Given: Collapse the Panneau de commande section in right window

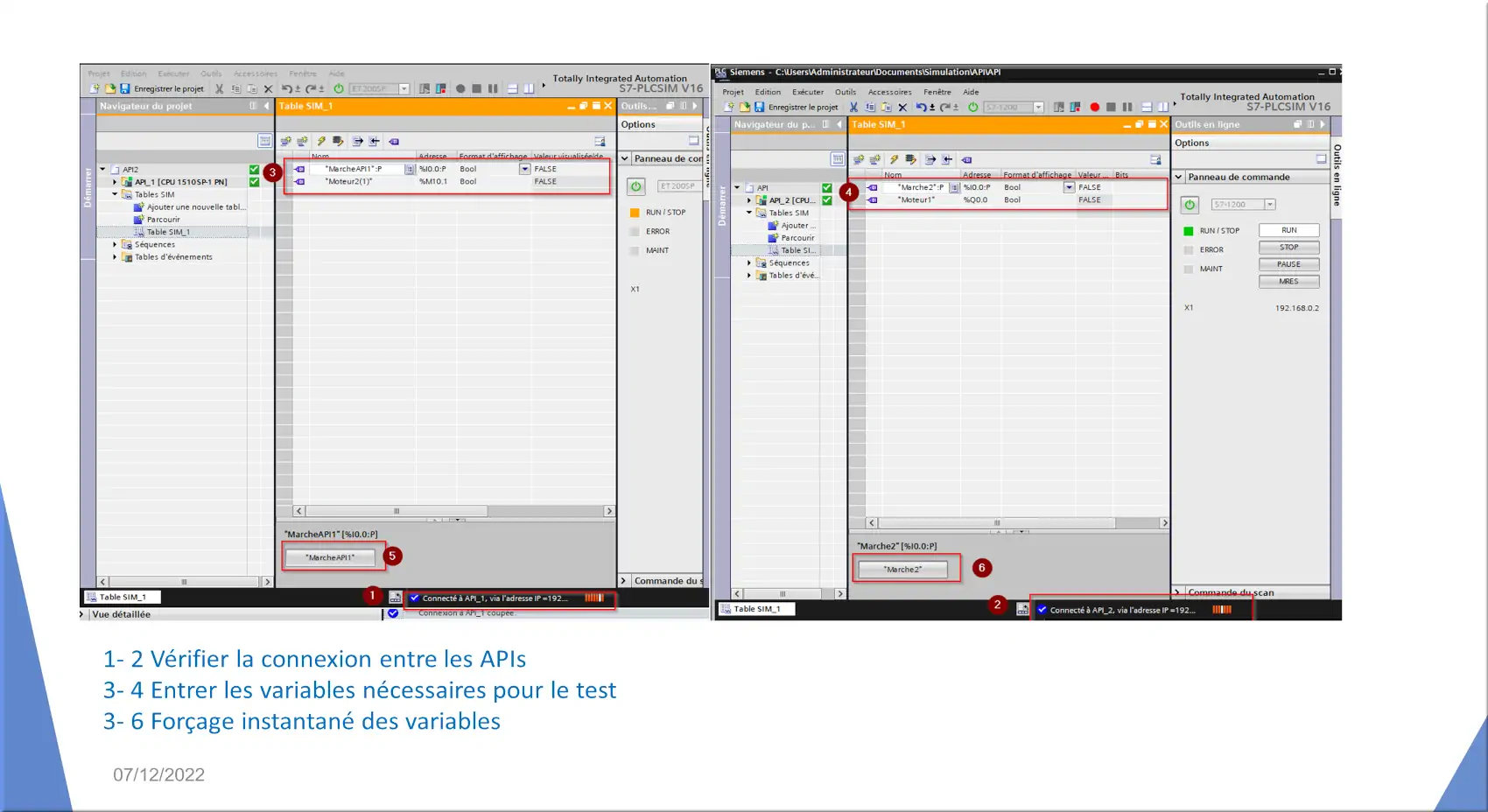Looking at the screenshot, I should (1179, 177).
